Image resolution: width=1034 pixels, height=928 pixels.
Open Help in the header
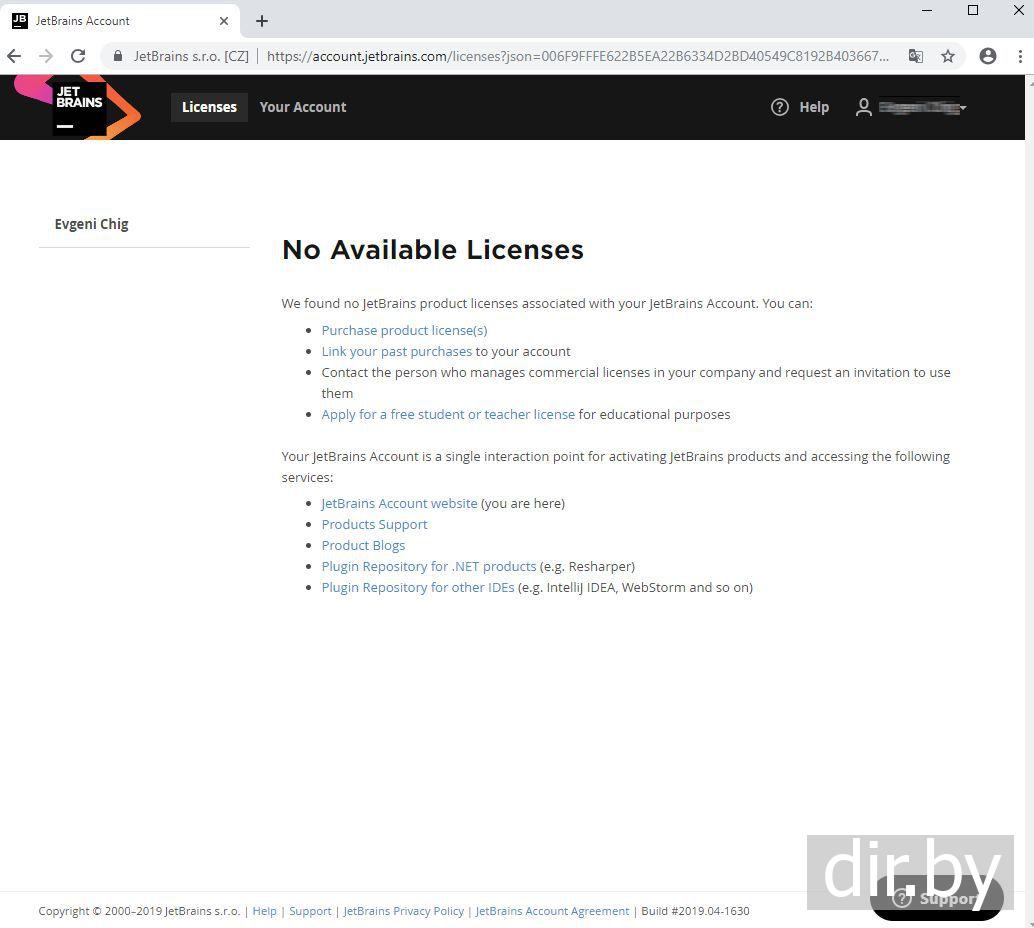800,107
